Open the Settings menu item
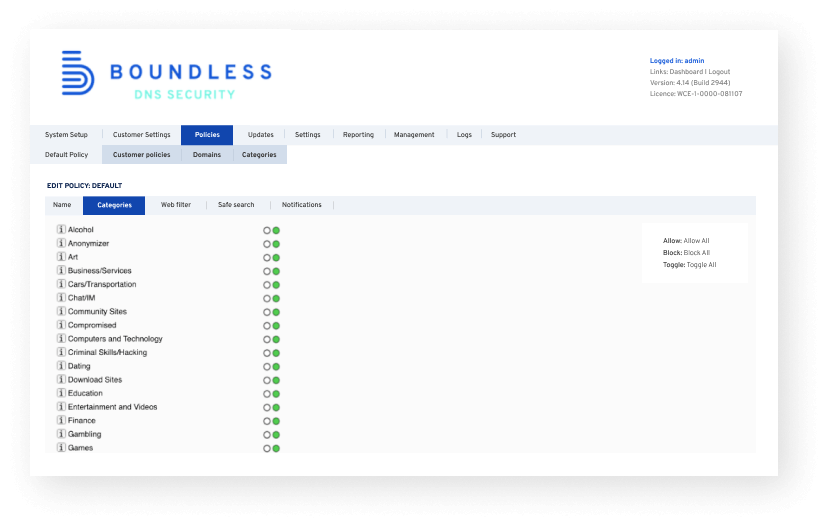The image size is (828, 527). pyautogui.click(x=308, y=135)
